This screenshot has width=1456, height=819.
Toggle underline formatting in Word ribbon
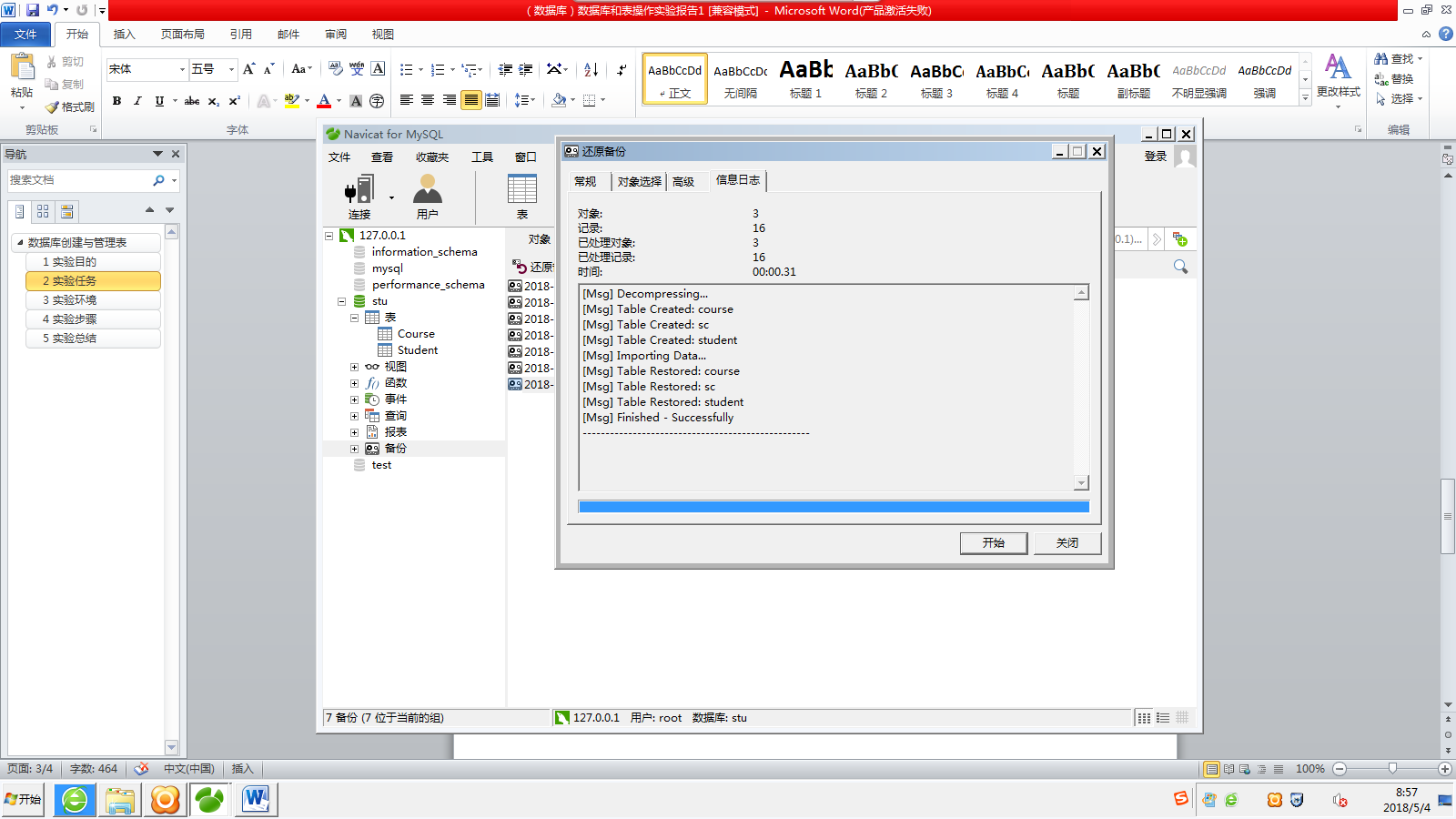click(x=159, y=101)
